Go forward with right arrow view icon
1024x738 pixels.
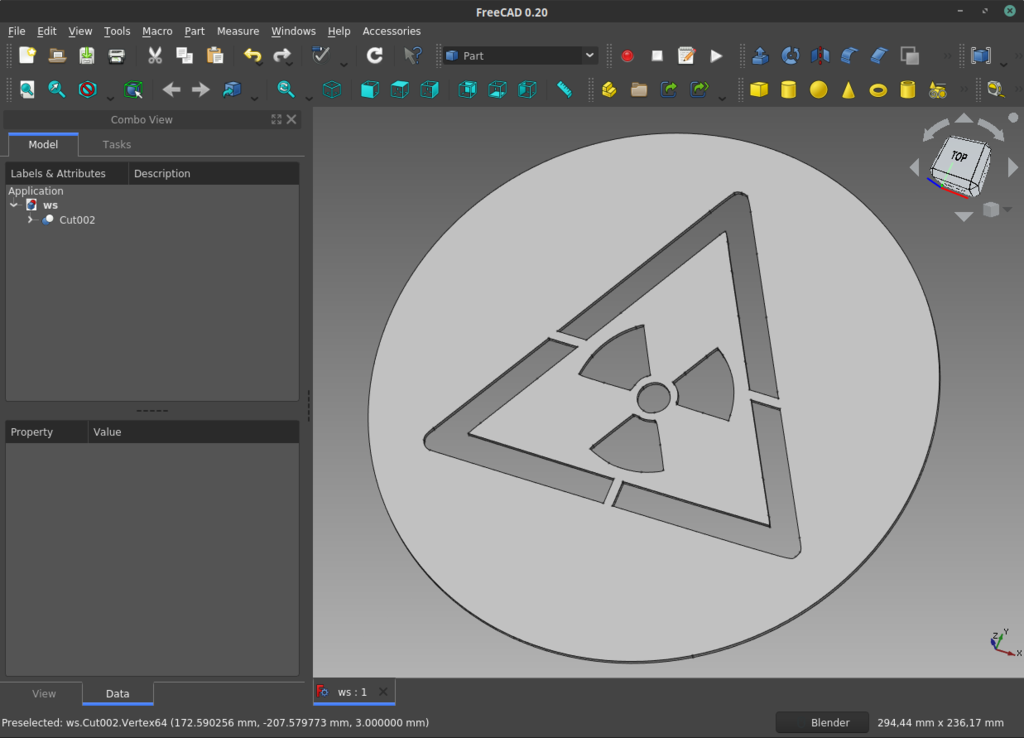200,89
